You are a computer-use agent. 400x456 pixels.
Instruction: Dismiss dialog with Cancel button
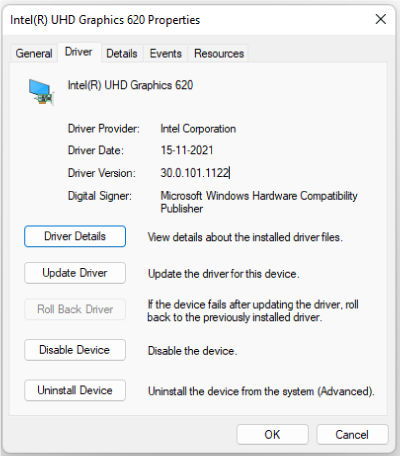pyautogui.click(x=352, y=435)
